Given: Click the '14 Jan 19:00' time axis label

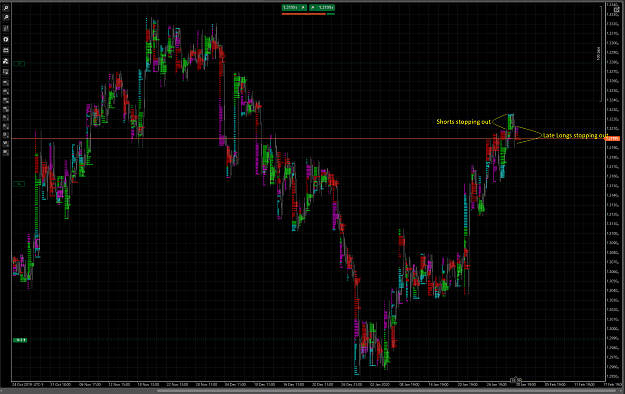Looking at the screenshot, I should click(x=438, y=385).
